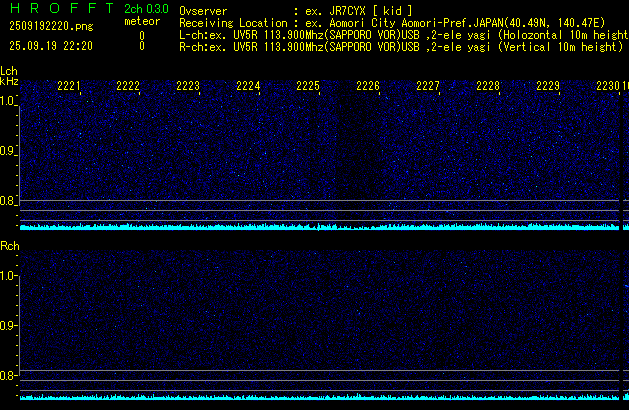
Task: Click the L-ch receiver description line
Action: 400,34
